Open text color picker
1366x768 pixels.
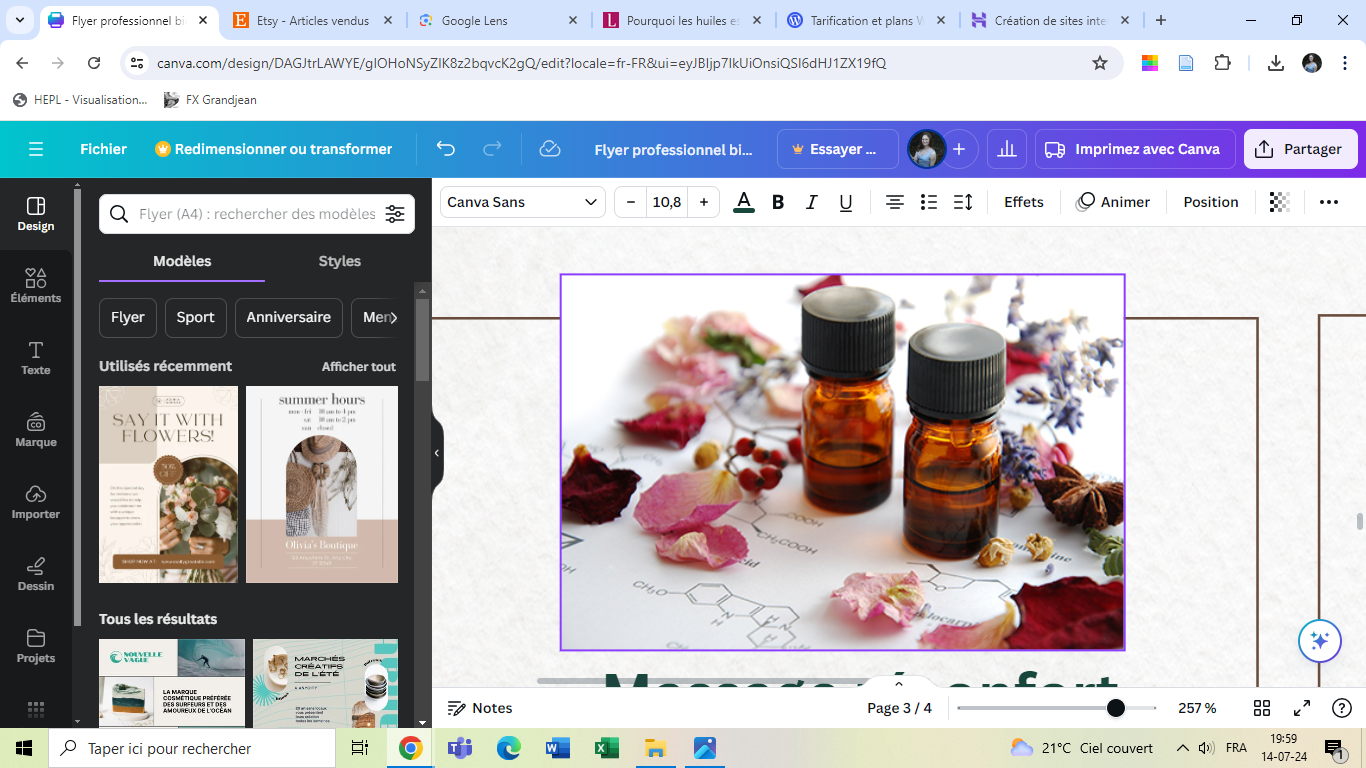click(744, 202)
